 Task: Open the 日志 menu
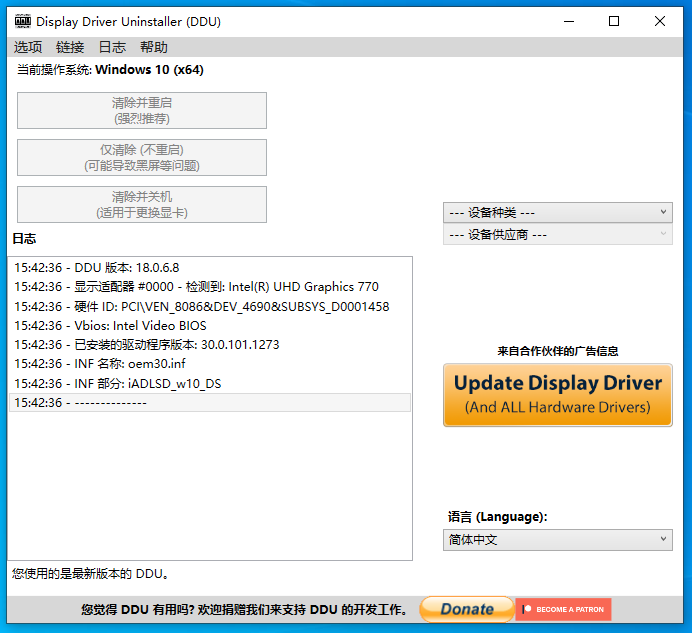112,47
